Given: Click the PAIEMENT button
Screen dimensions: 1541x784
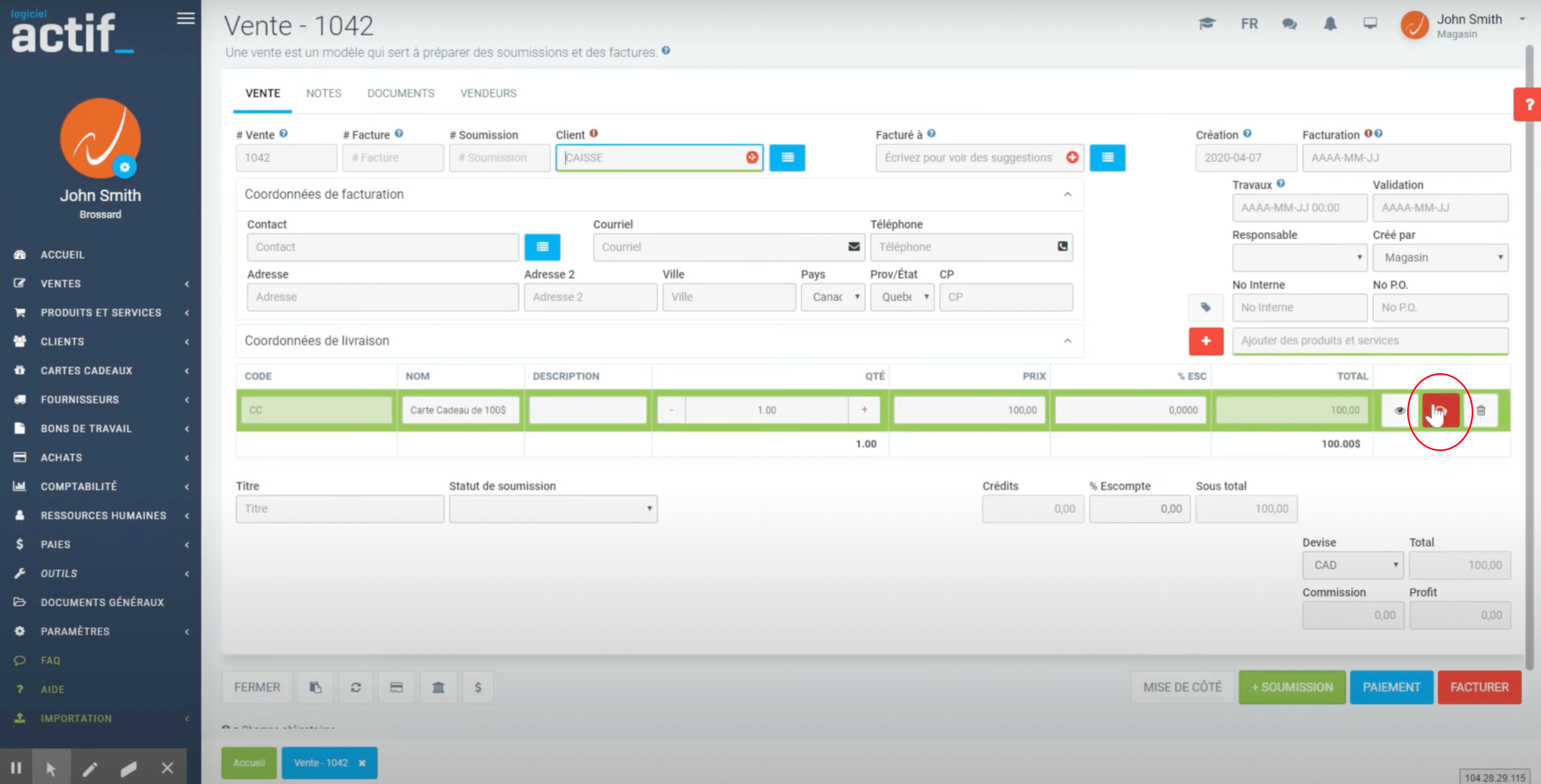Looking at the screenshot, I should [1391, 687].
